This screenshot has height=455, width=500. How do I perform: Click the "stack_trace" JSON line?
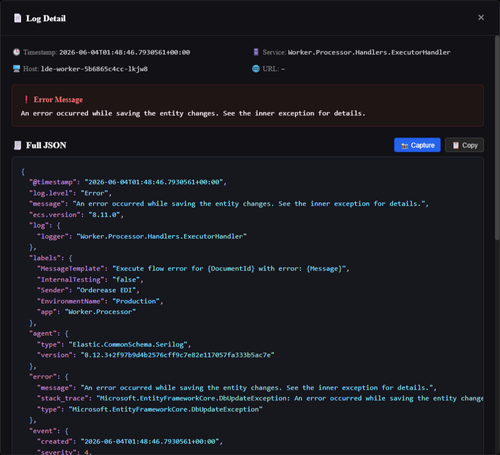coord(260,398)
